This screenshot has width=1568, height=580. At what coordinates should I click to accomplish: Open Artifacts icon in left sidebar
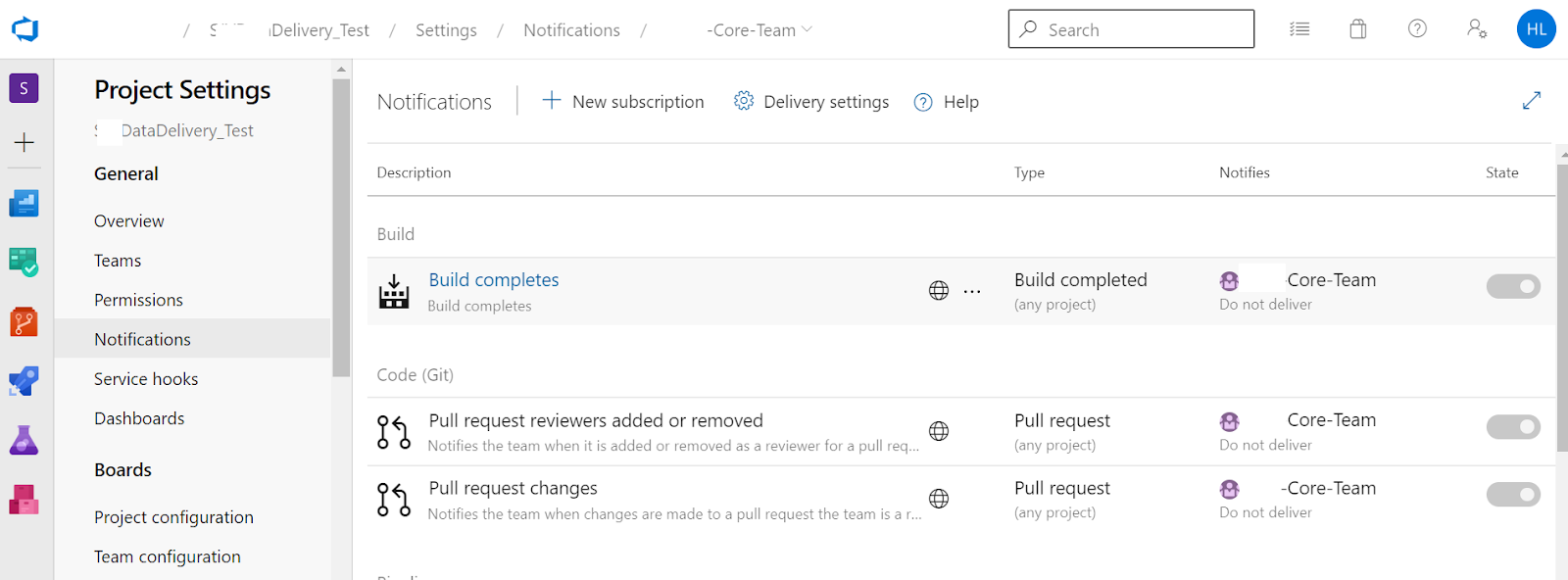(24, 500)
